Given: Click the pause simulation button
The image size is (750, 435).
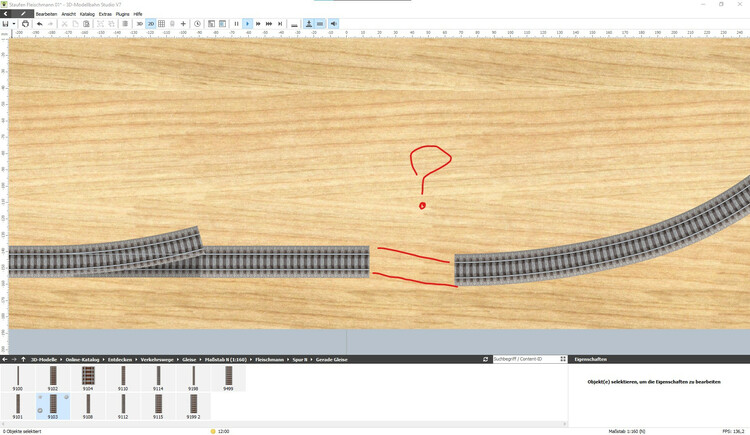Looking at the screenshot, I should click(x=236, y=24).
